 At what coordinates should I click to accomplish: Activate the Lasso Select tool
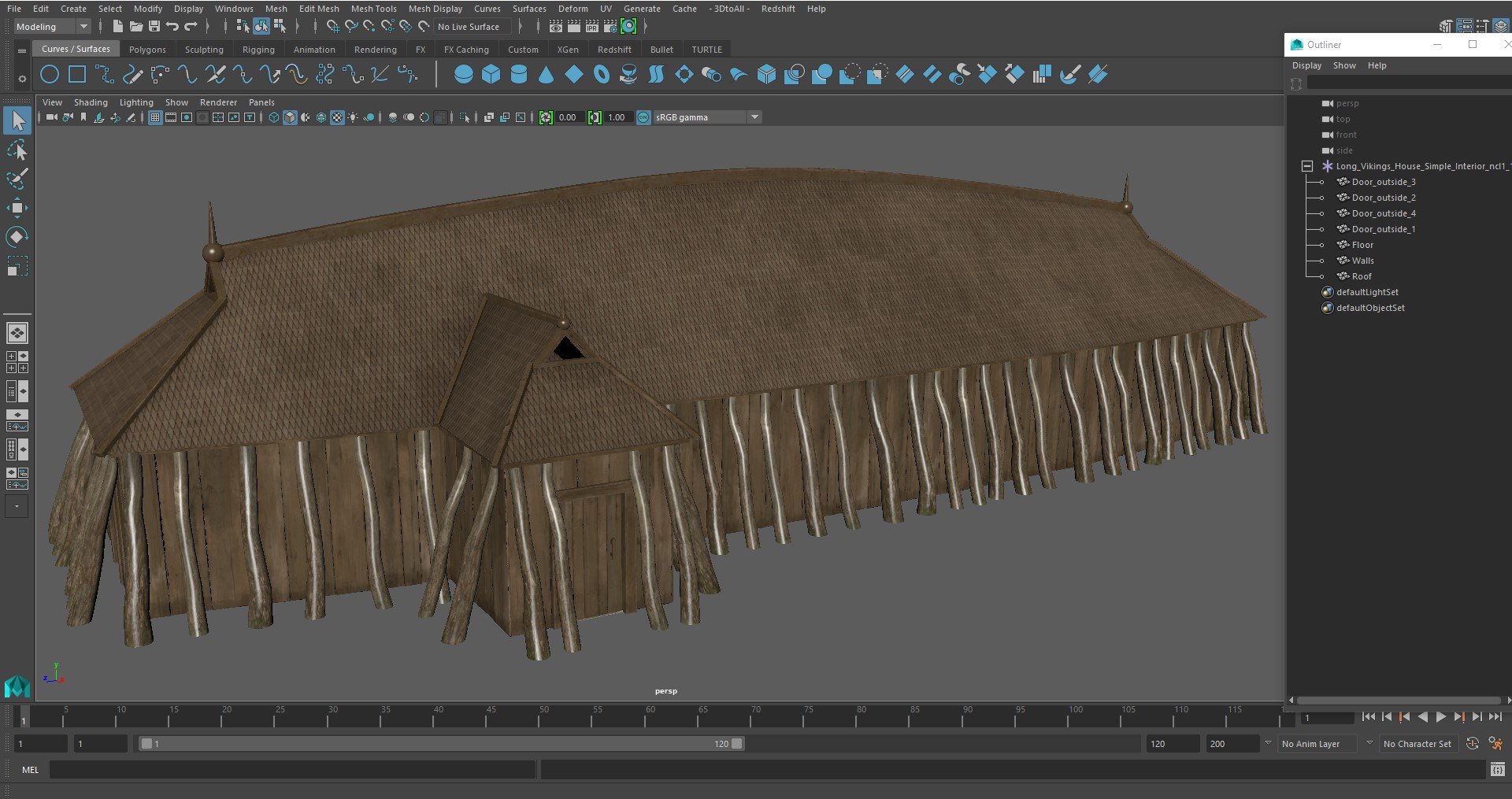click(x=17, y=150)
